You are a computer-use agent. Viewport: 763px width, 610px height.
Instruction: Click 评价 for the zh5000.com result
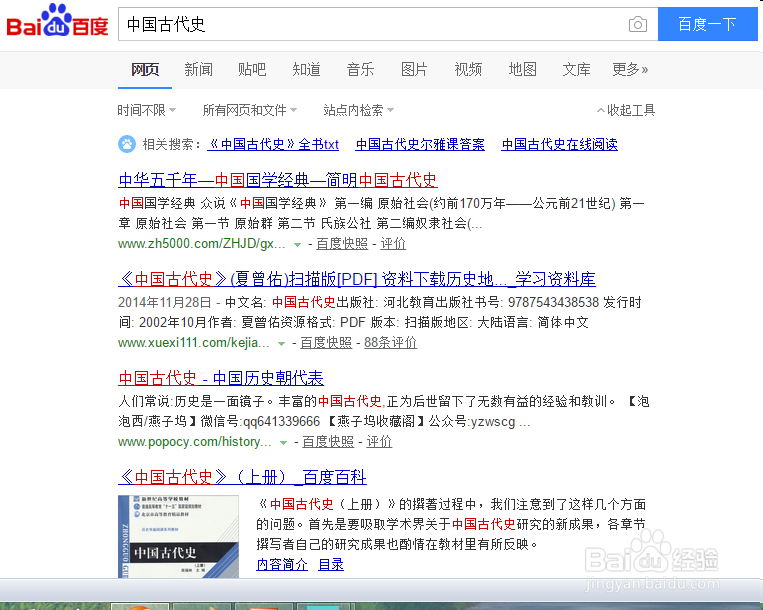pos(393,244)
